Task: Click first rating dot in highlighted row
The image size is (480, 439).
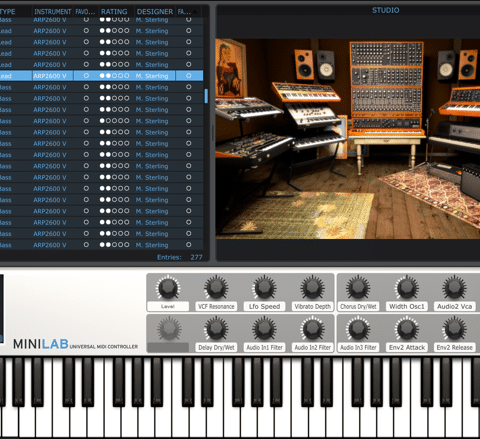Action: (102, 76)
